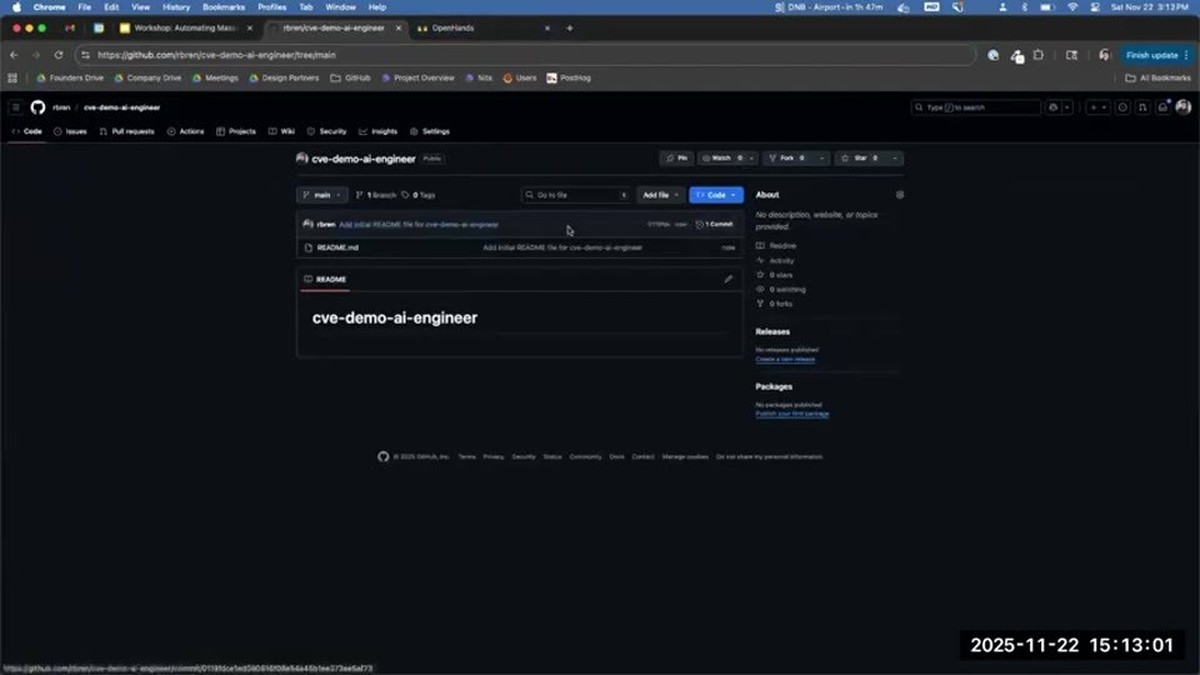Open 0 watching link in About
Viewport: 1200px width, 675px height.
tap(780, 289)
